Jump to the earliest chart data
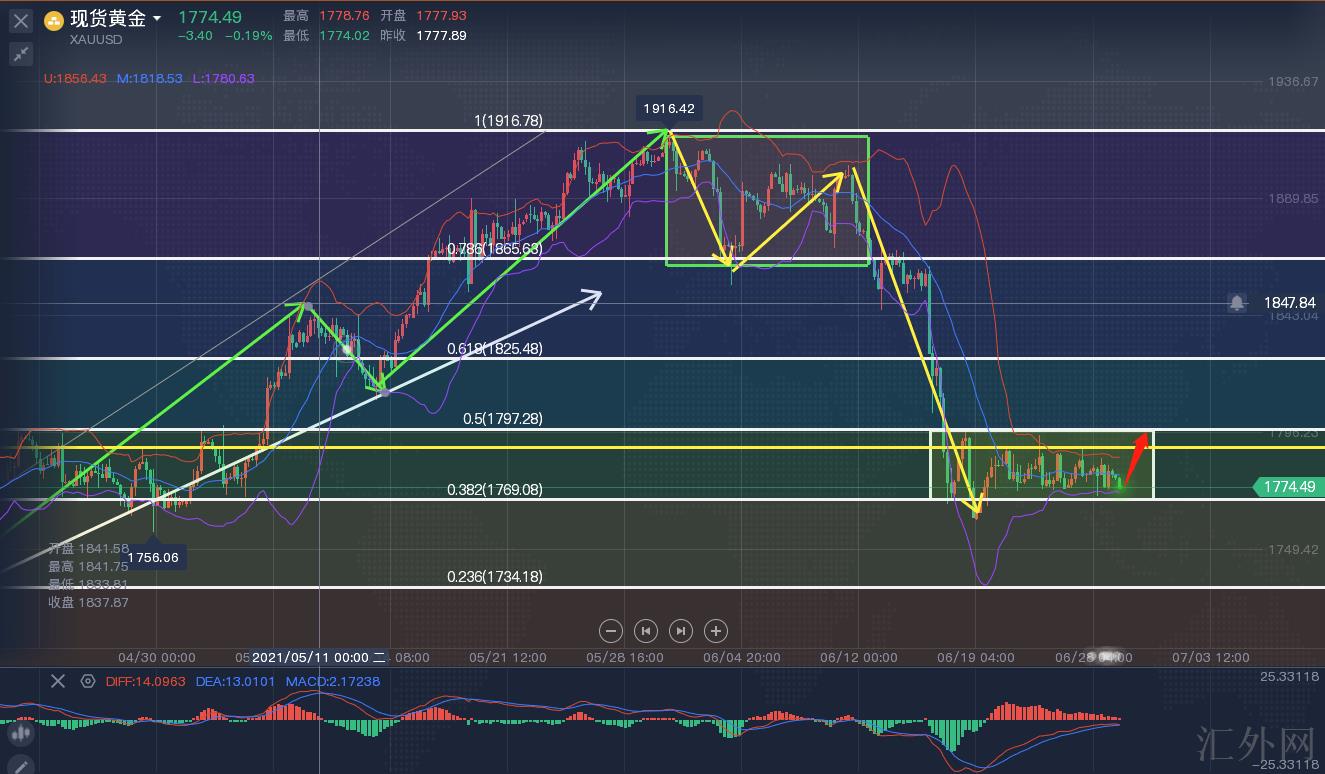Image resolution: width=1325 pixels, height=774 pixels. click(x=646, y=631)
